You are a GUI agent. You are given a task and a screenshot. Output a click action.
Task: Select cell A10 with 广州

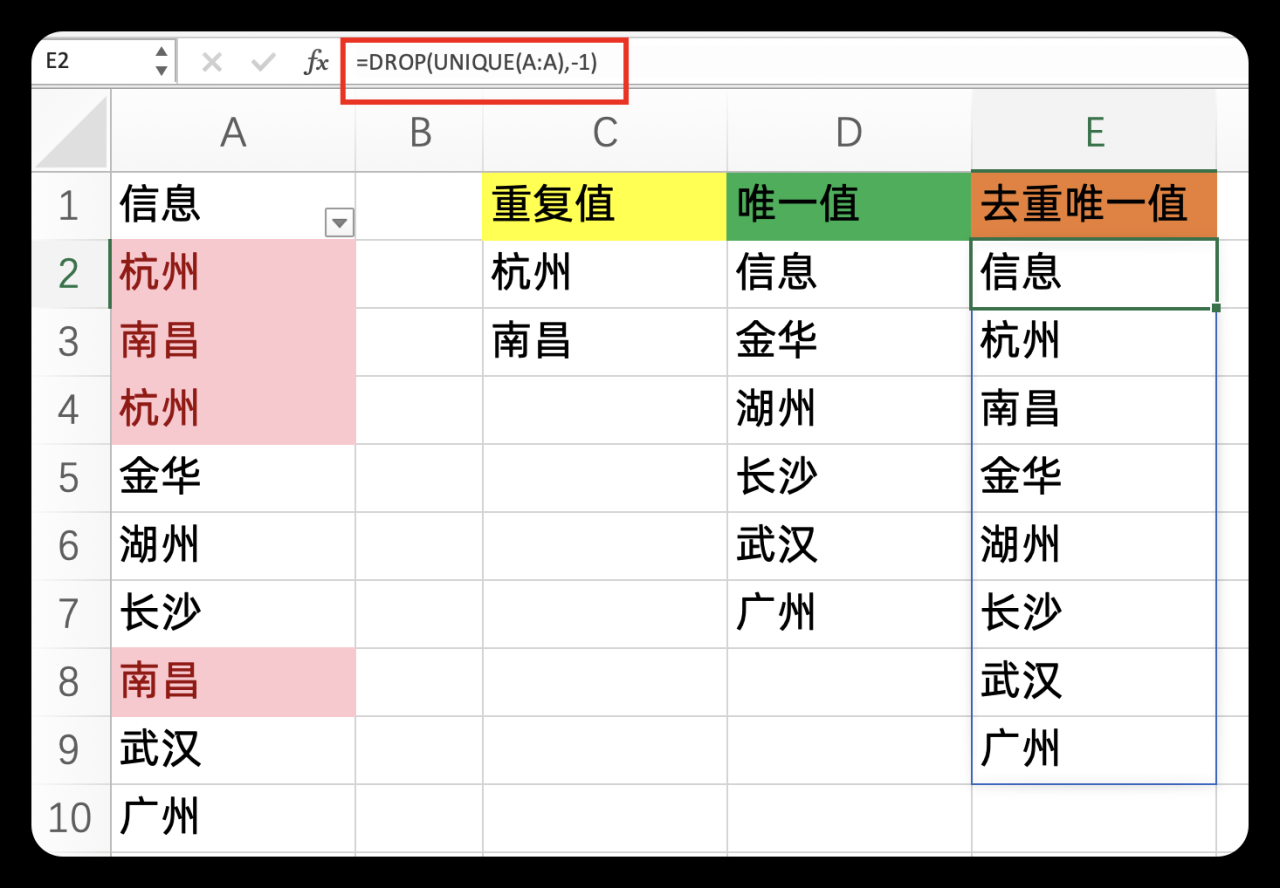[233, 818]
